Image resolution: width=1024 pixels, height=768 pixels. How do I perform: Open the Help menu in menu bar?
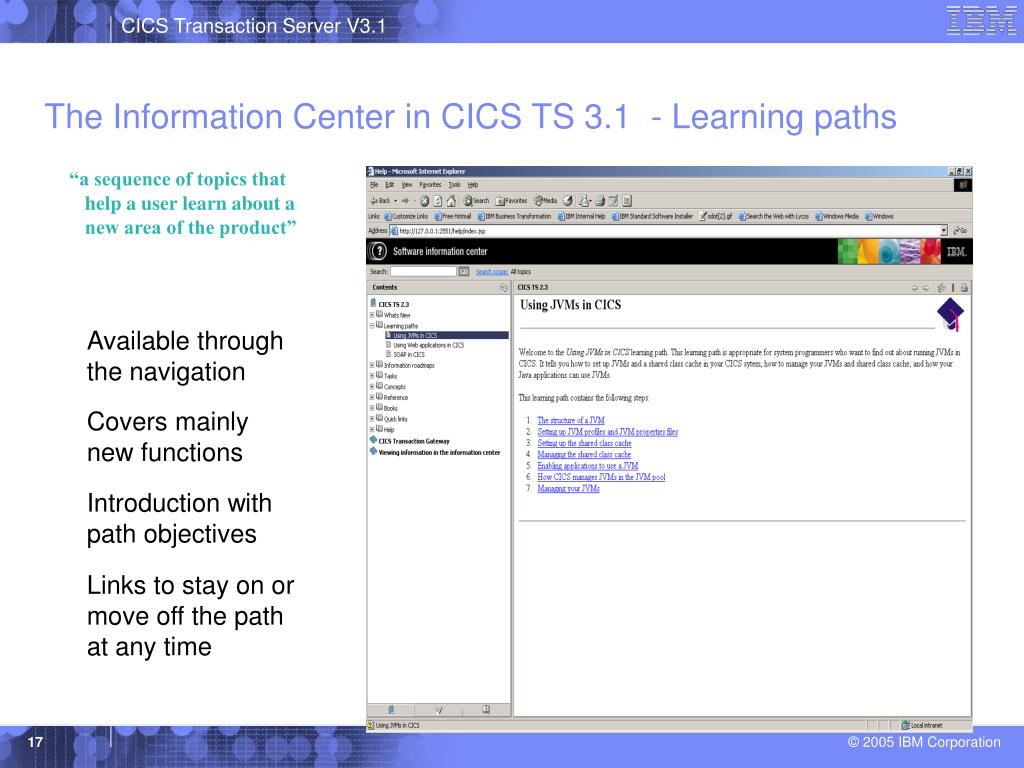click(x=473, y=185)
